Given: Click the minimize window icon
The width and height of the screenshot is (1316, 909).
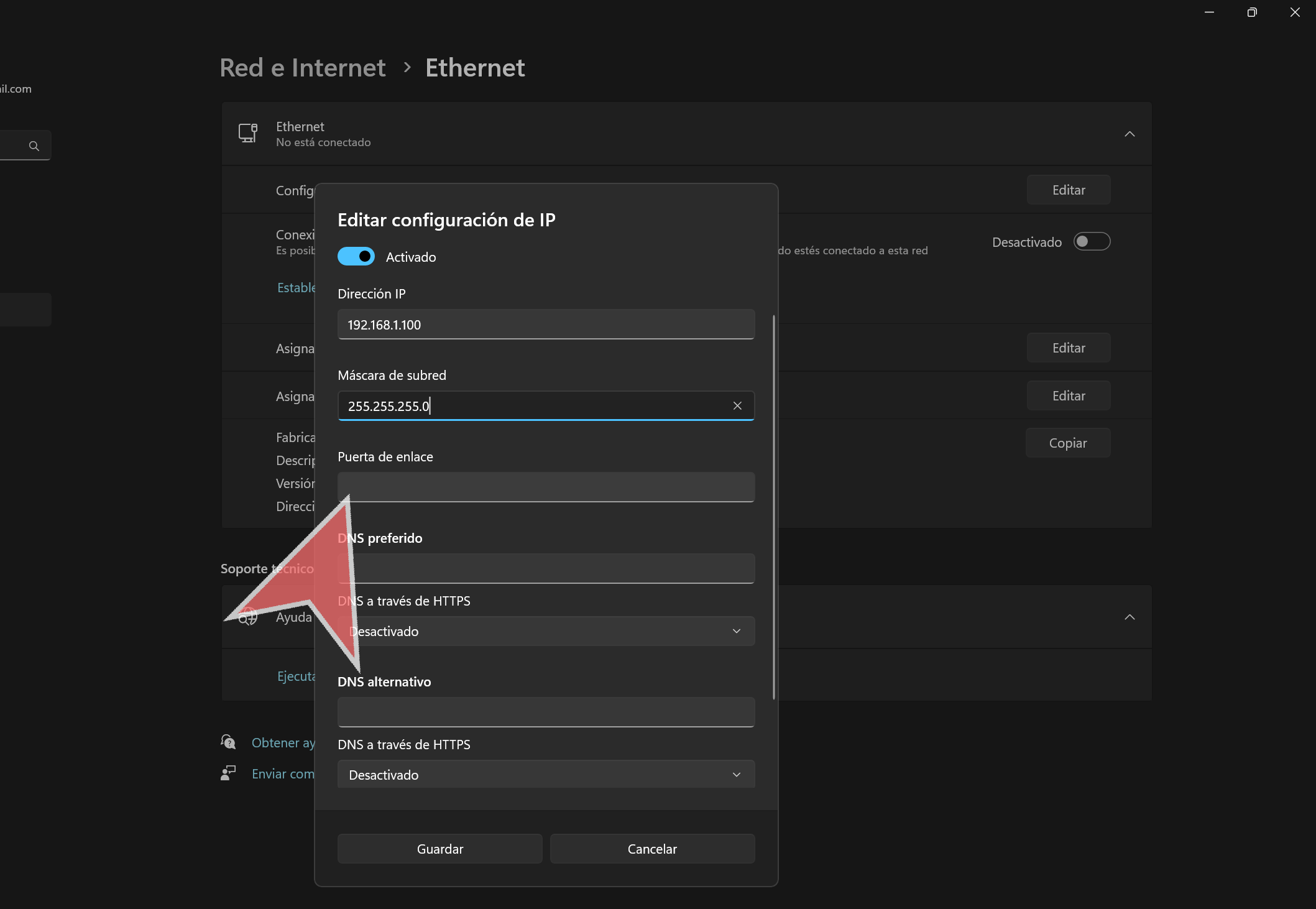Looking at the screenshot, I should coord(1209,12).
